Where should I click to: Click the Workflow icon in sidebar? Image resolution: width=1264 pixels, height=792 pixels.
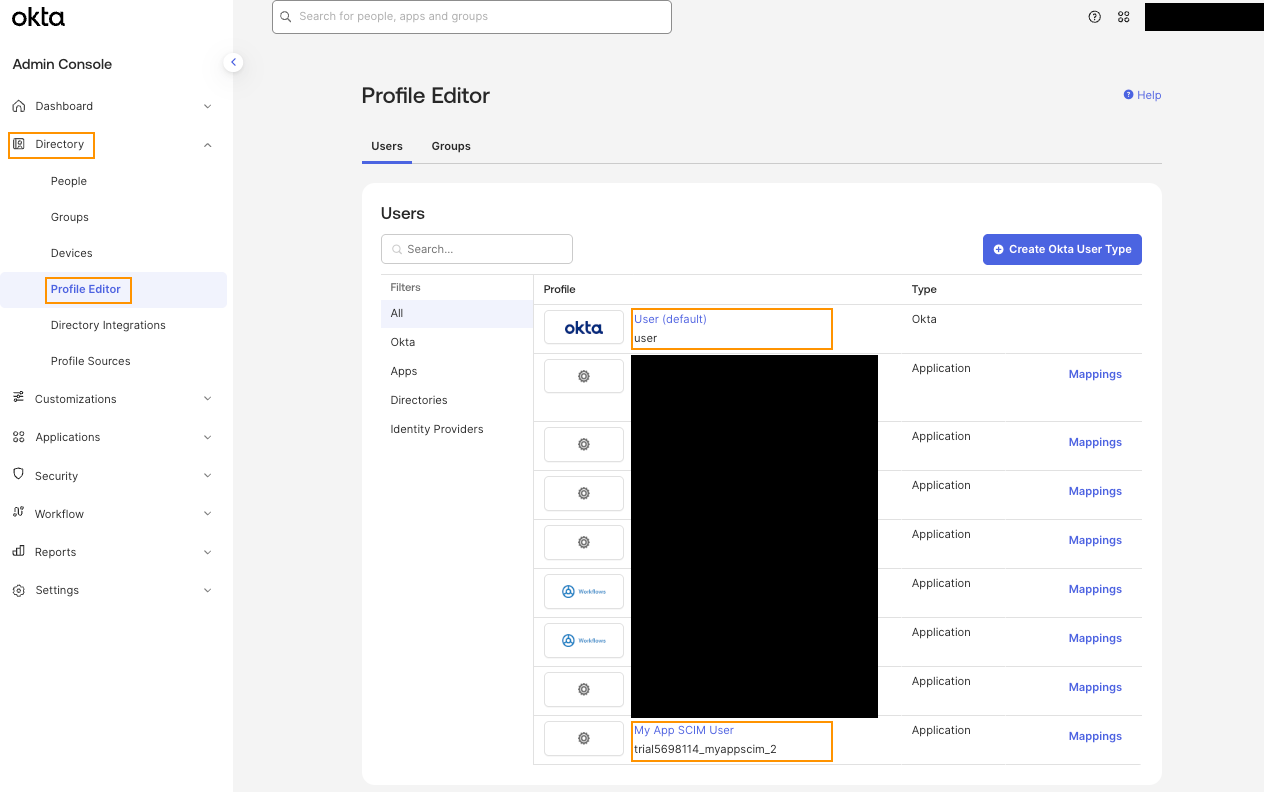[x=18, y=513]
